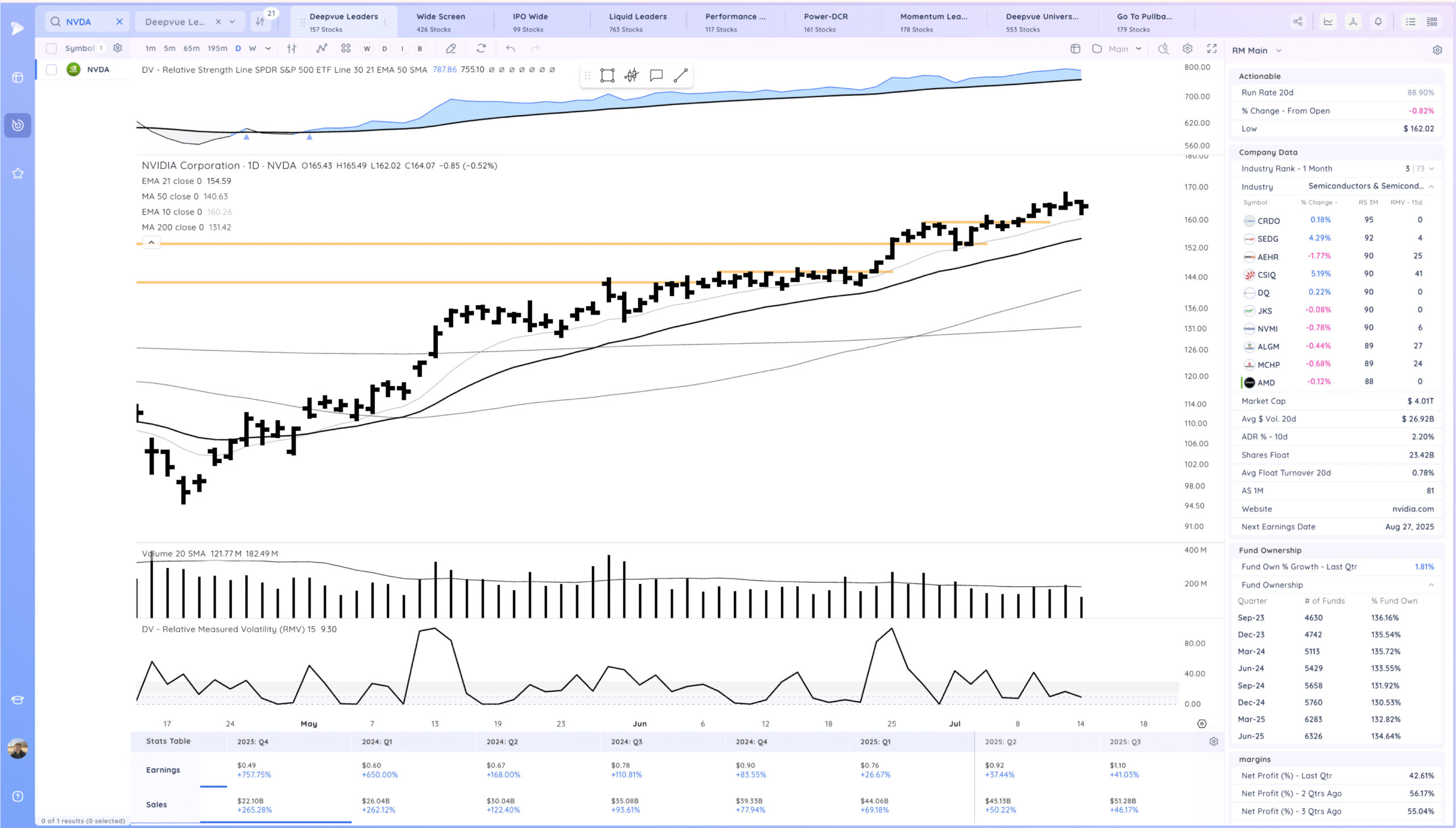This screenshot has height=828, width=1456.
Task: Open fullscreen chart mode icon
Action: click(1211, 49)
